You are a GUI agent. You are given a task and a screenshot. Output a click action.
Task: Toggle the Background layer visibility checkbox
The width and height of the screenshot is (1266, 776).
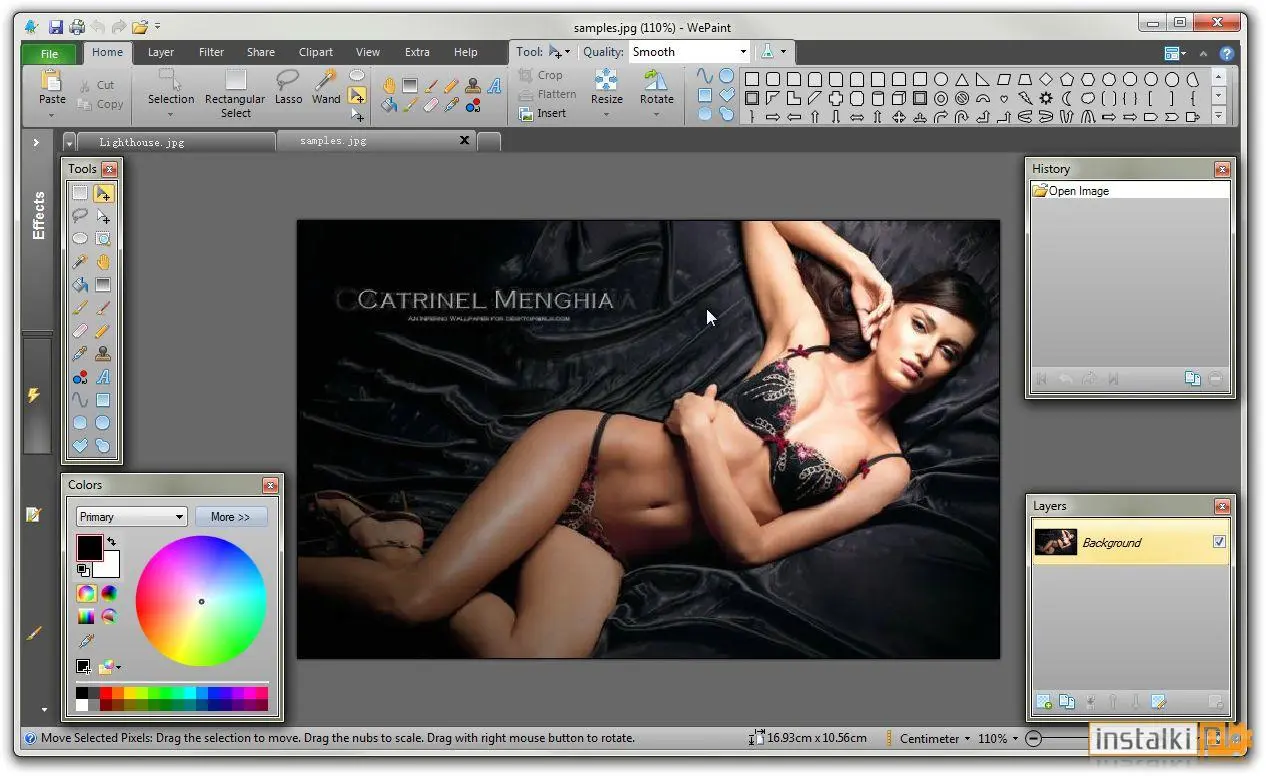1219,542
